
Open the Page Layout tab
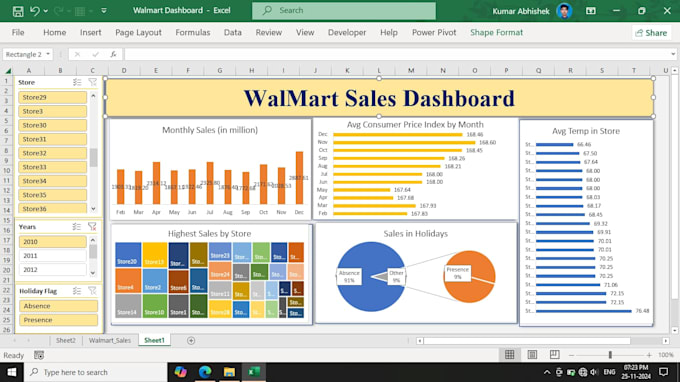click(138, 33)
